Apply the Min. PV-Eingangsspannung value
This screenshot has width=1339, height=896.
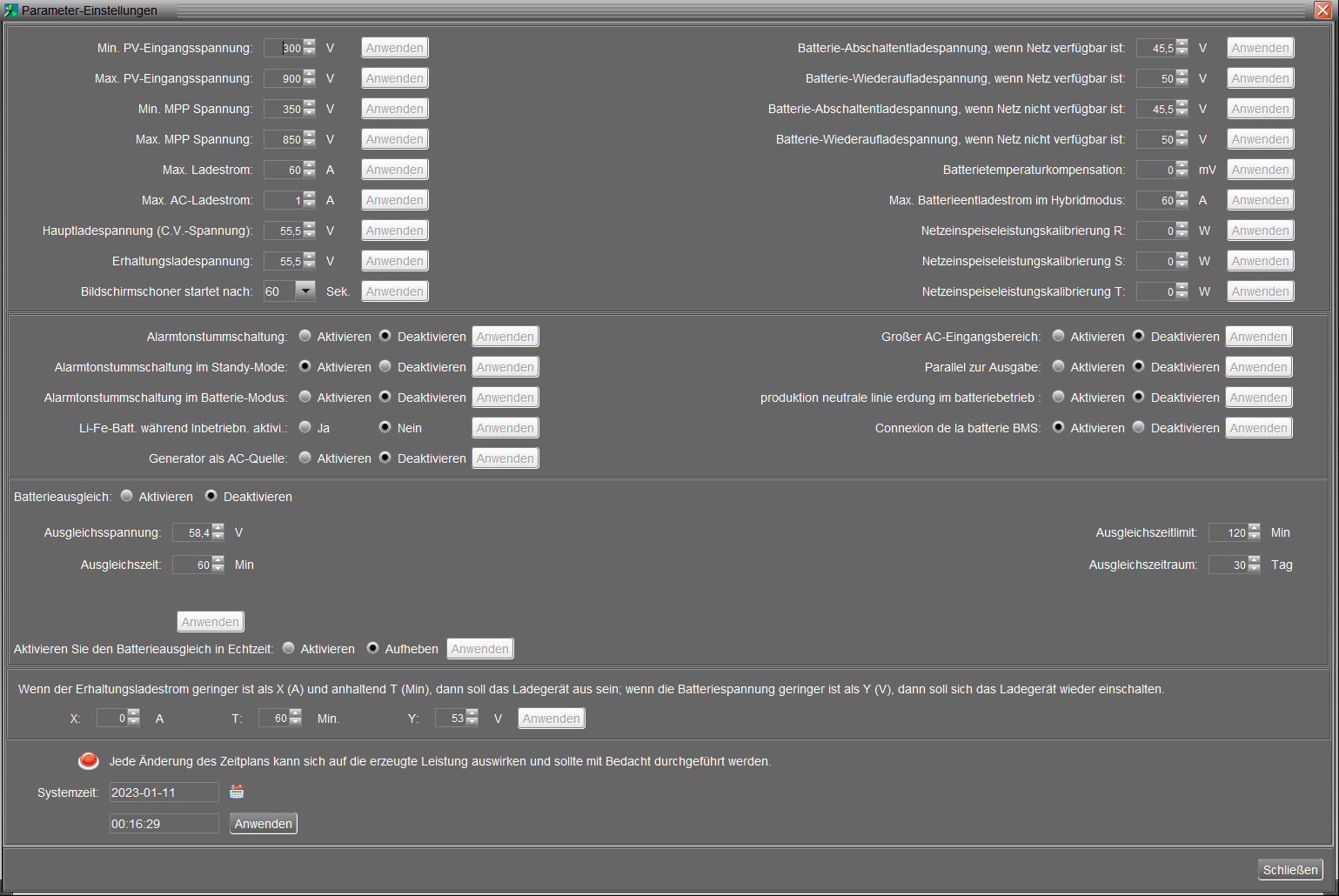pyautogui.click(x=395, y=48)
